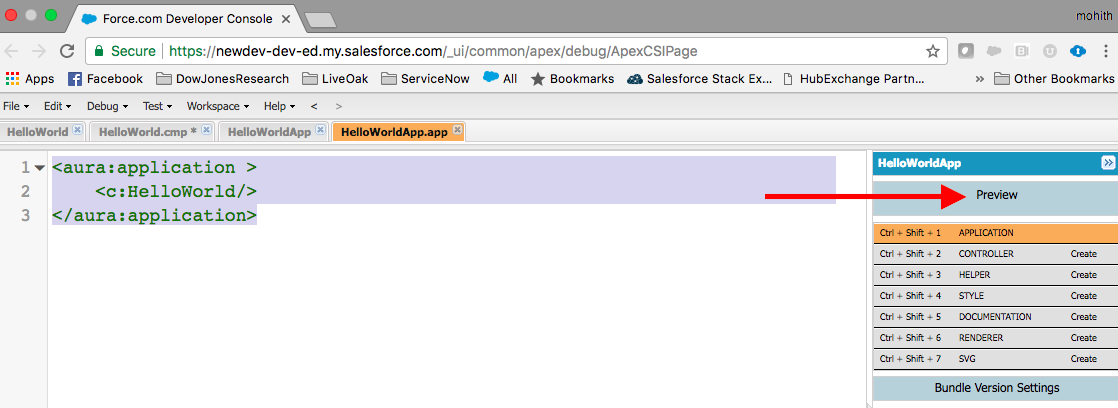The image size is (1118, 408).
Task: Close the HelloWorld tab
Action: pyautogui.click(x=78, y=130)
